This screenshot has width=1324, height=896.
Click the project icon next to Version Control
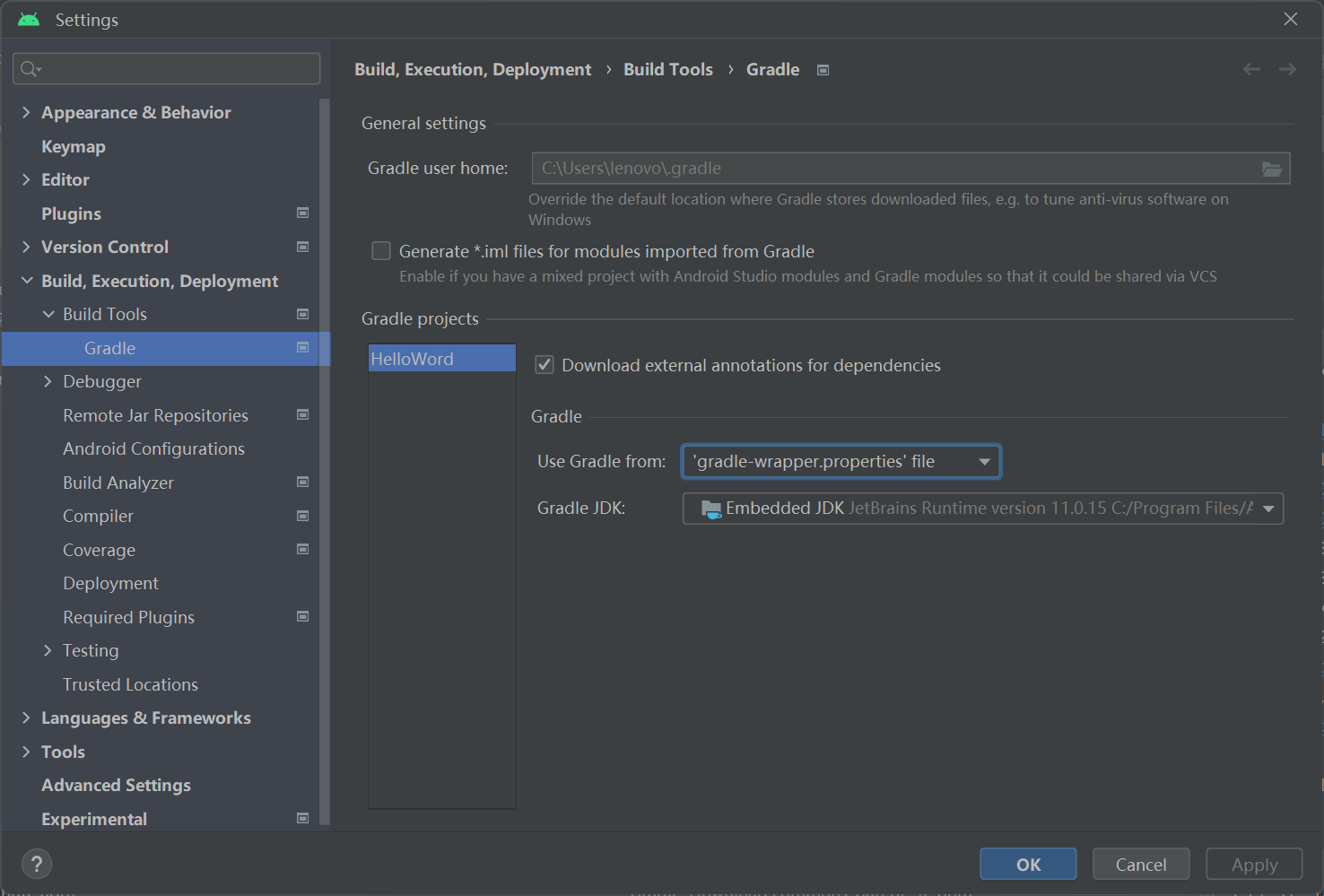(303, 247)
